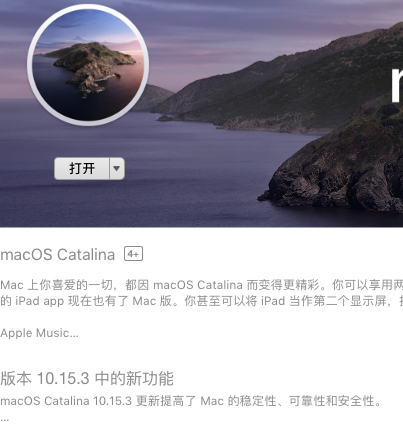Viewport: 403px width, 425px height.
Task: Click the large white letter on the banner
Action: coord(397,83)
